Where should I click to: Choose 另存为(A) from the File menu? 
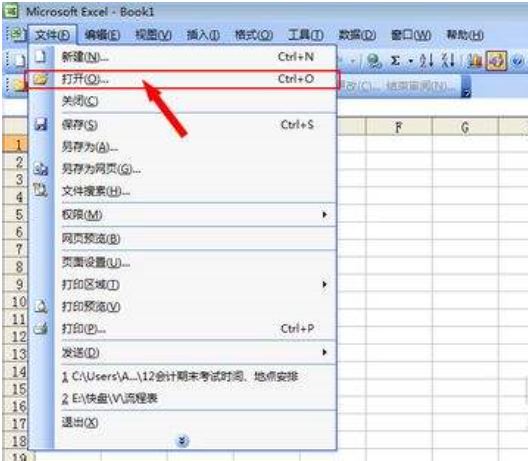pos(89,147)
